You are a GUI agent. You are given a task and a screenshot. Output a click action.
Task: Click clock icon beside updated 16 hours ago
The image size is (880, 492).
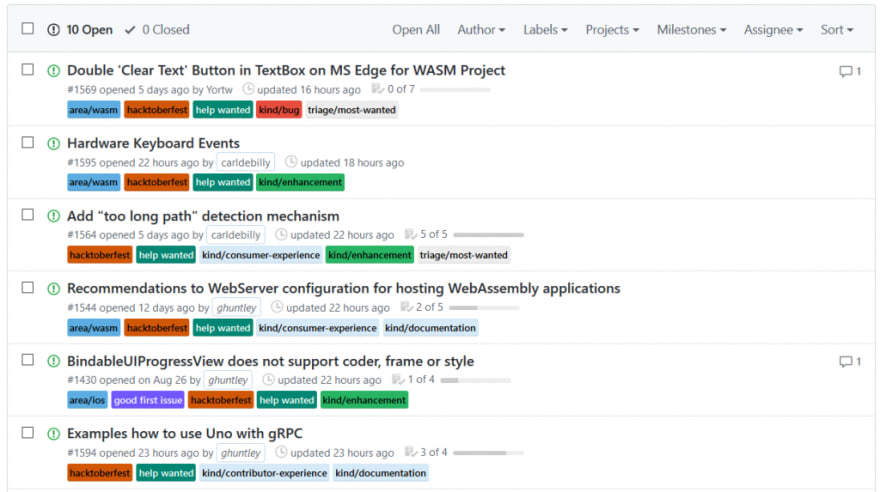coord(248,89)
